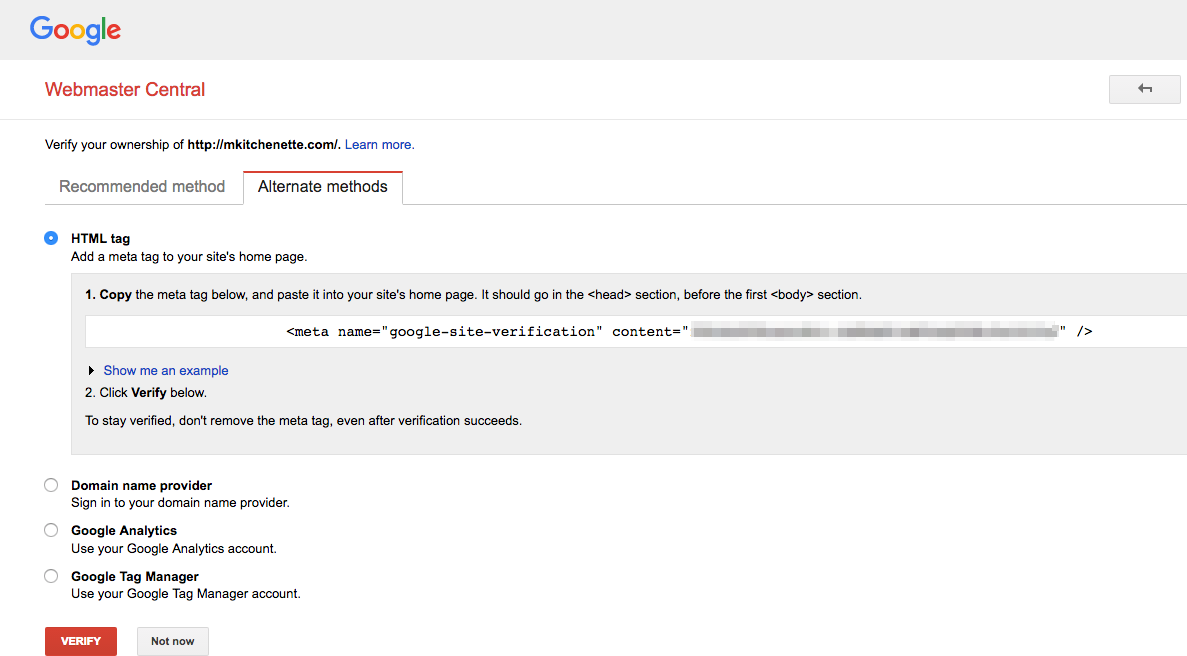Click the Webmaster Central heading
The width and height of the screenshot is (1187, 656).
pyautogui.click(x=125, y=90)
